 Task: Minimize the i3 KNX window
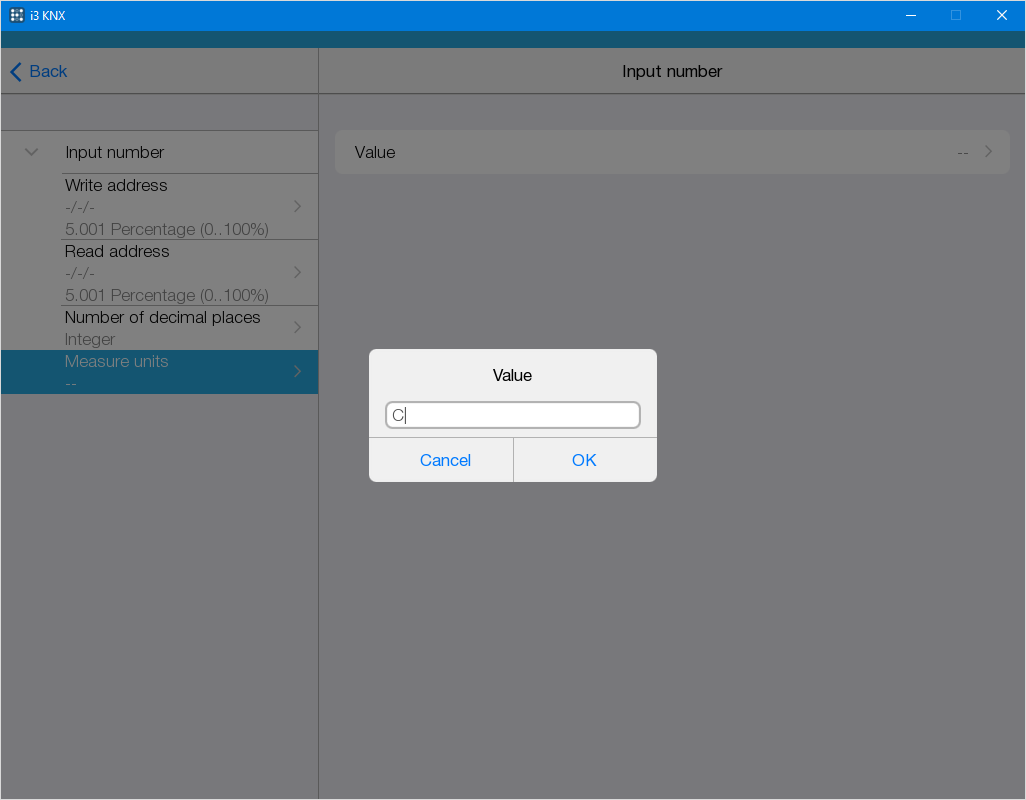coord(911,15)
